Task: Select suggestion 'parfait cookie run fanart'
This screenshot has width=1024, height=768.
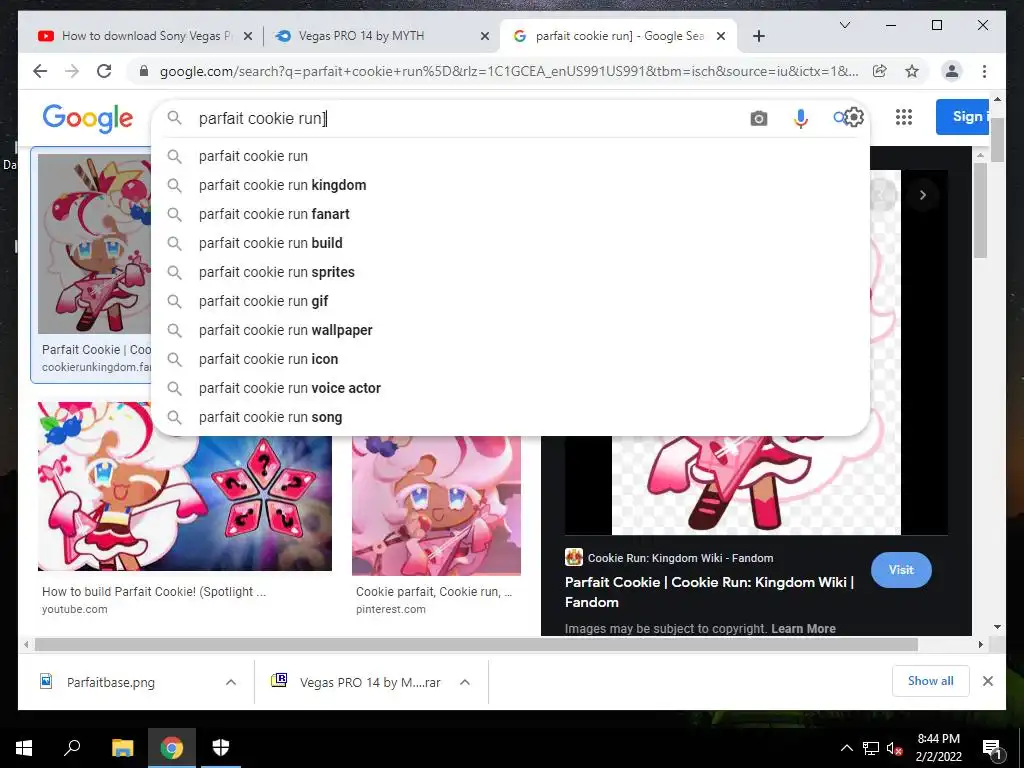Action: (510, 214)
